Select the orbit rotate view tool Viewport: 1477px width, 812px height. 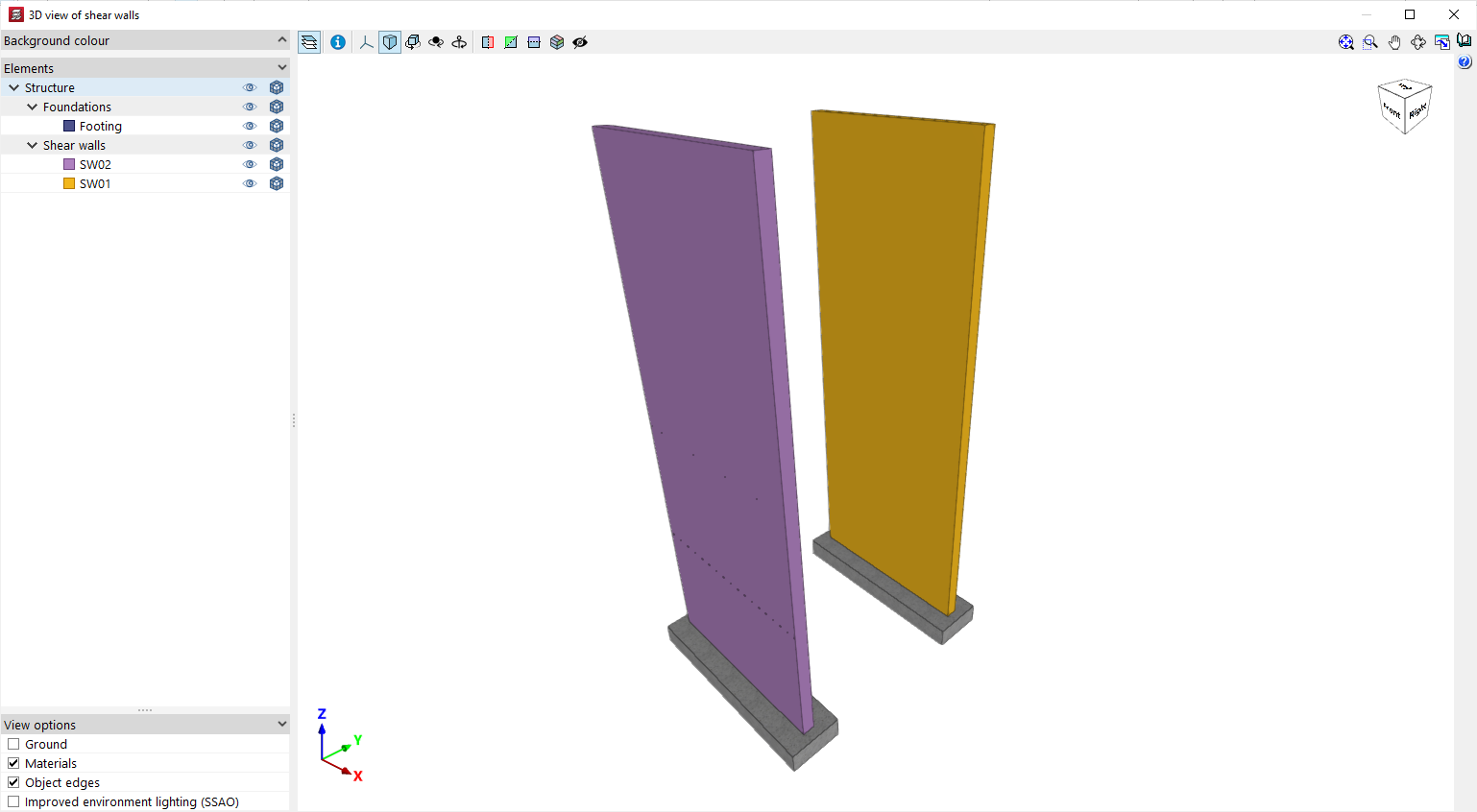click(x=1418, y=42)
